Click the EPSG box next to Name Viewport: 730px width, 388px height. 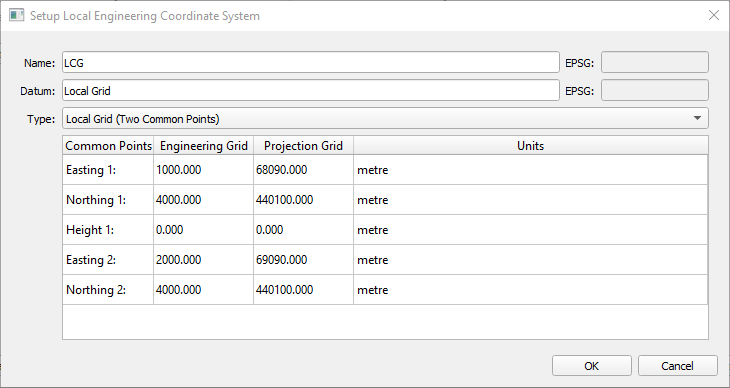pyautogui.click(x=655, y=62)
